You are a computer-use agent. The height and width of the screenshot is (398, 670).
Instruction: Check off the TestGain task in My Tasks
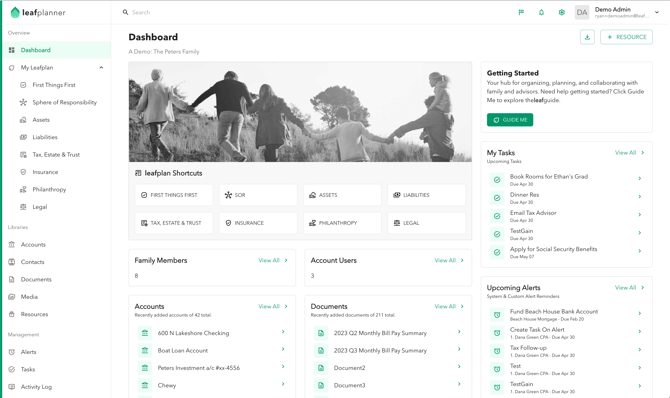[497, 234]
